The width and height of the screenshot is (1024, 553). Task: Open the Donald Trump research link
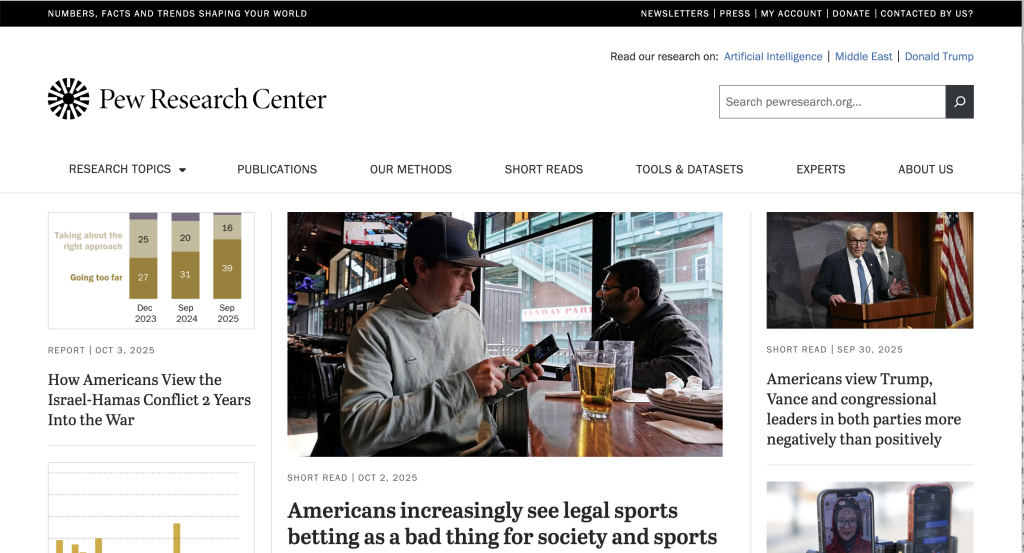point(939,56)
